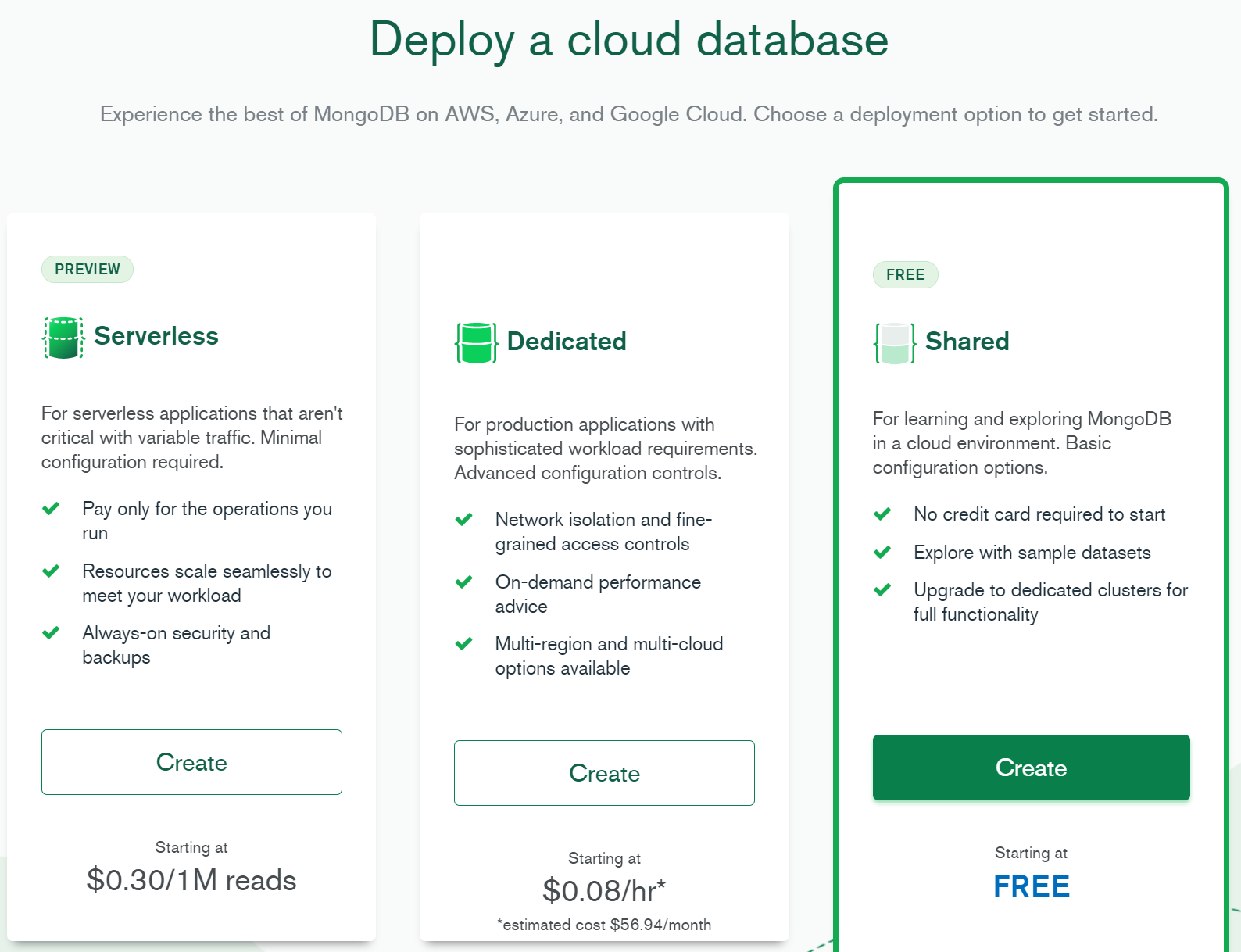Click checkmark beside No credit card required
1241x952 pixels.
point(882,514)
